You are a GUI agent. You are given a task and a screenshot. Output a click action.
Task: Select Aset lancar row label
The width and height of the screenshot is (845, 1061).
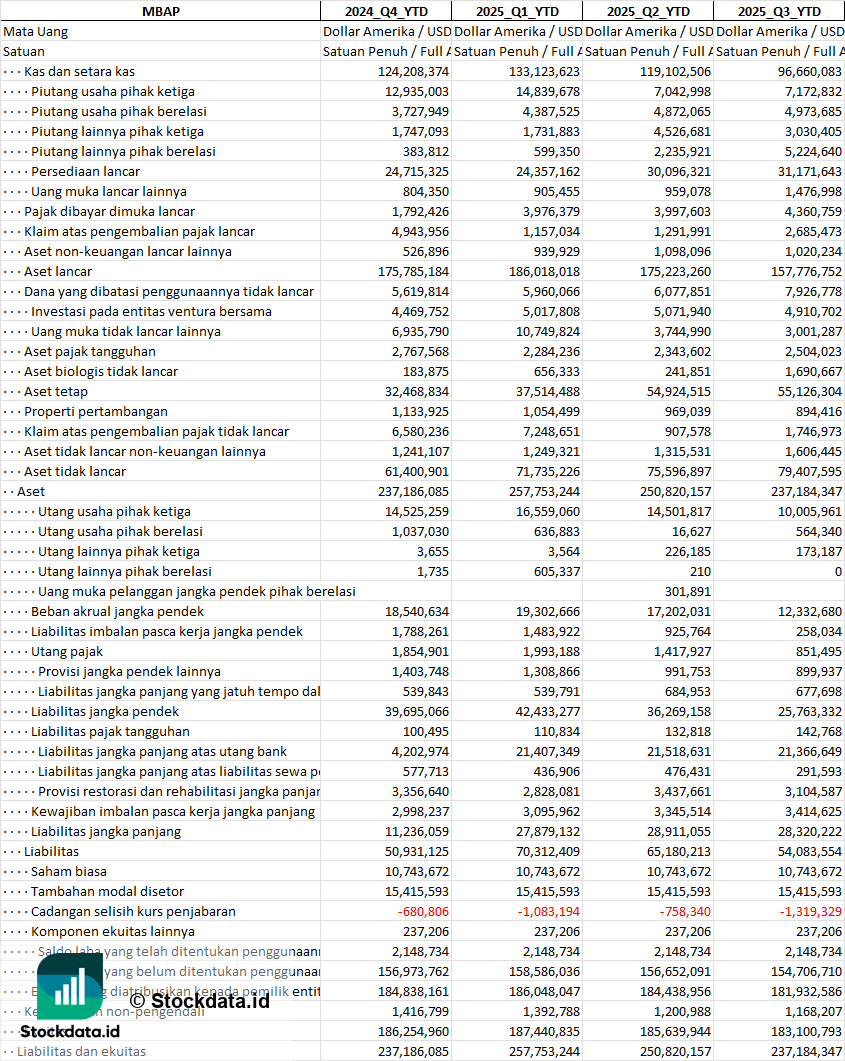[x=58, y=271]
